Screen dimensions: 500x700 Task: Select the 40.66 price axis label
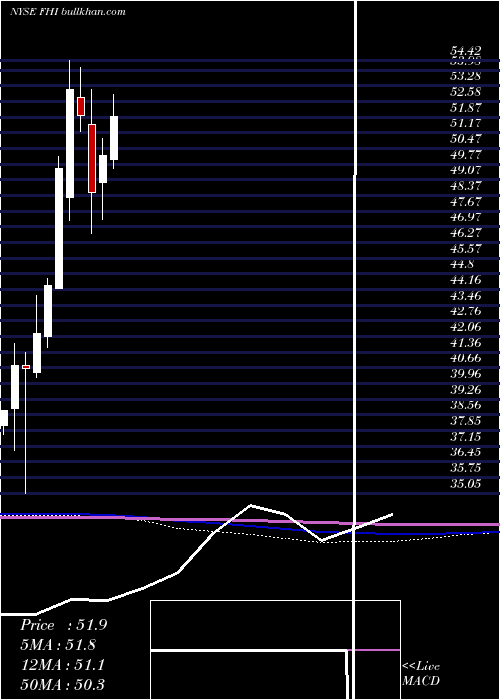466,358
